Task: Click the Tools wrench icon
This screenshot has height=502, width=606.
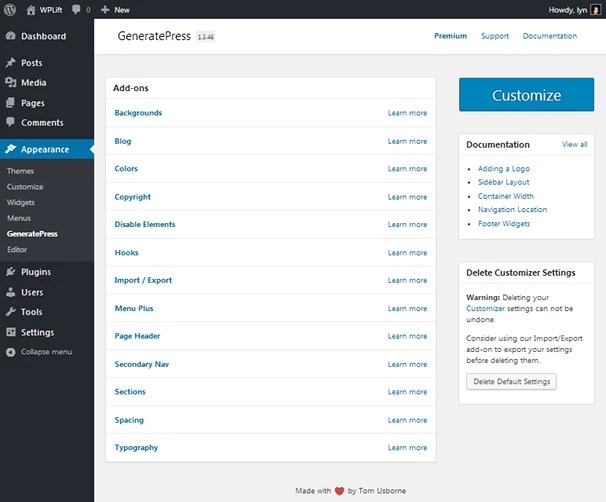Action: click(x=11, y=311)
